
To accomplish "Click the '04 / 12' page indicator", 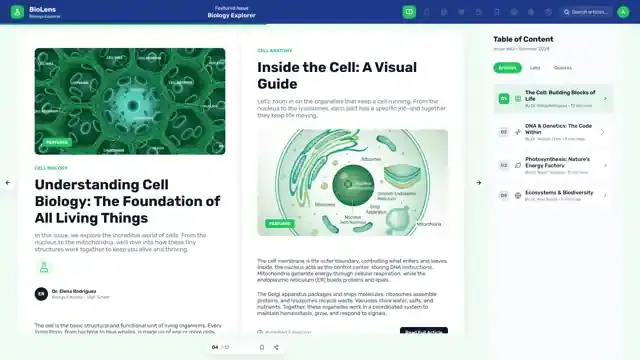I will click(220, 347).
